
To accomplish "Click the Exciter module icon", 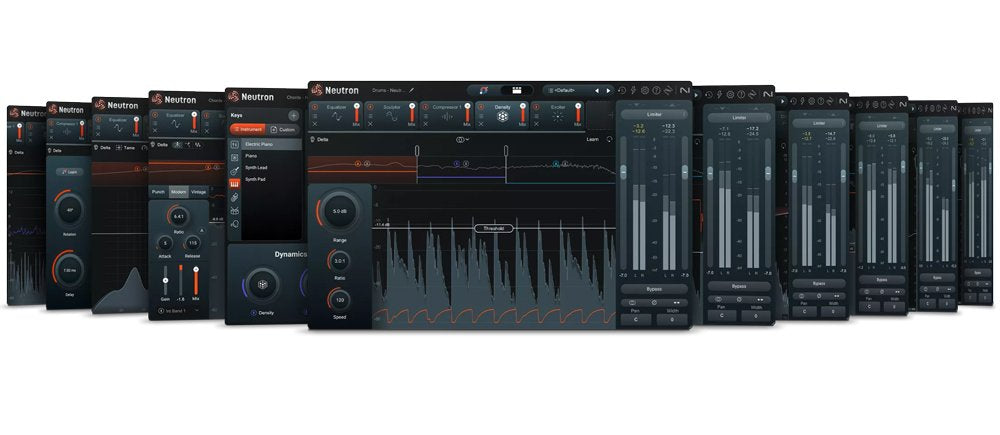I will pos(556,116).
